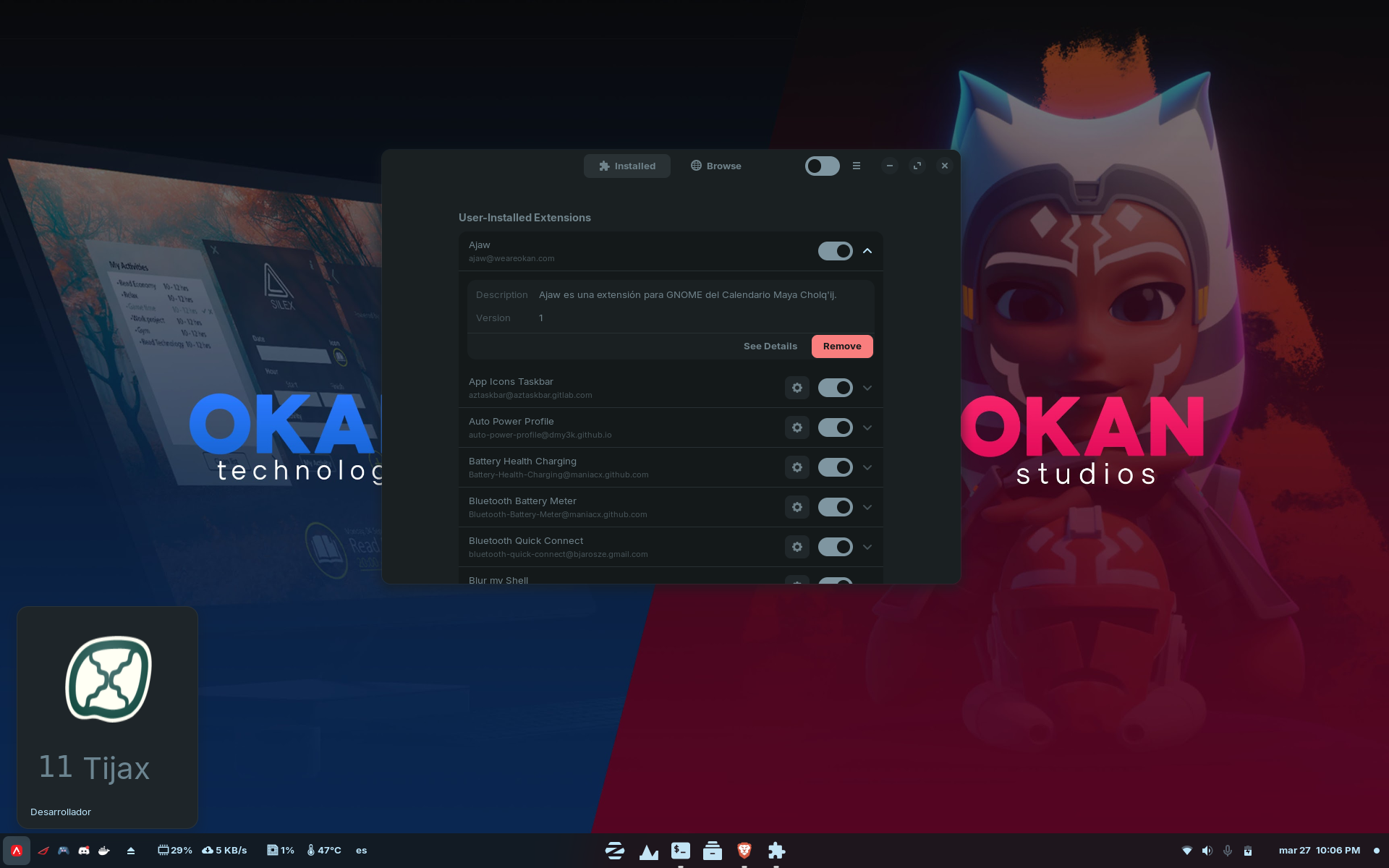The width and height of the screenshot is (1389, 868).
Task: Toggle the Bluetooth Quick Connect extension
Action: pyautogui.click(x=836, y=547)
